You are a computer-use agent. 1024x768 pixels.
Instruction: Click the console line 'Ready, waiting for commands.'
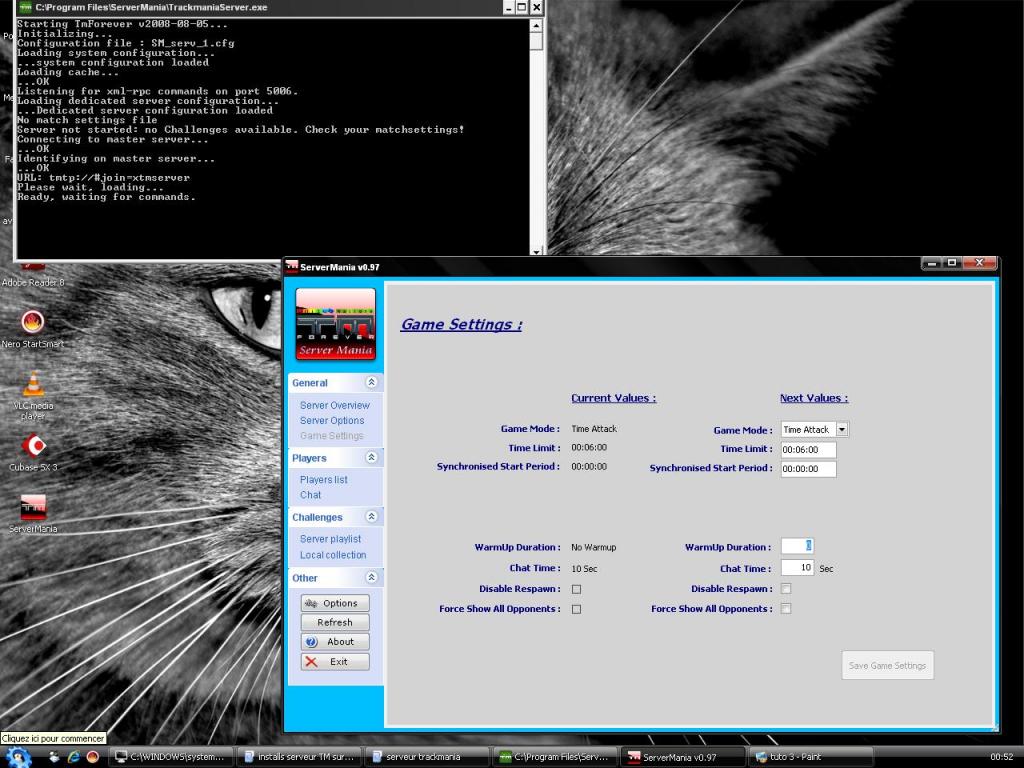(x=106, y=197)
